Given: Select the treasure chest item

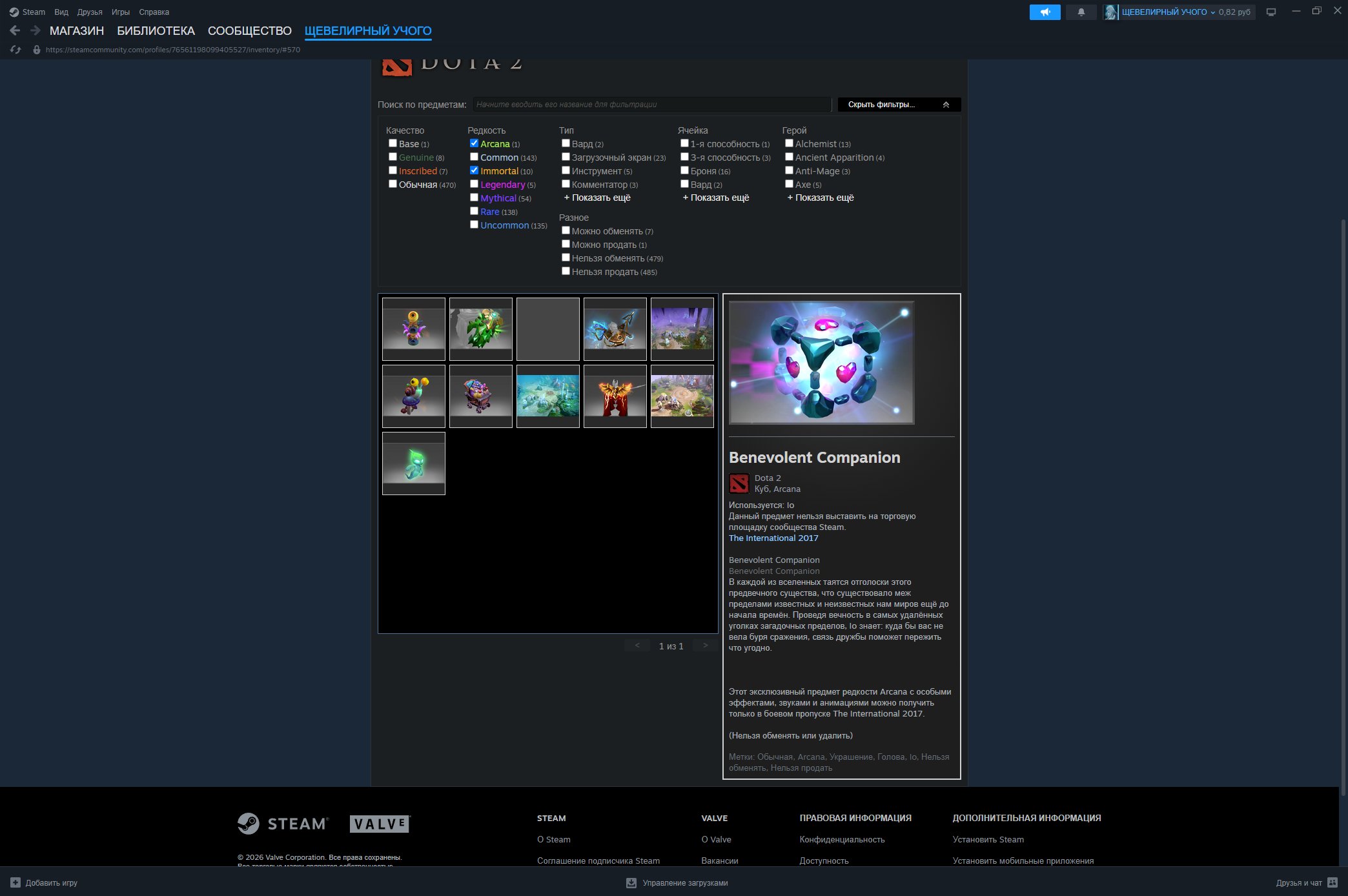Looking at the screenshot, I should pos(481,396).
